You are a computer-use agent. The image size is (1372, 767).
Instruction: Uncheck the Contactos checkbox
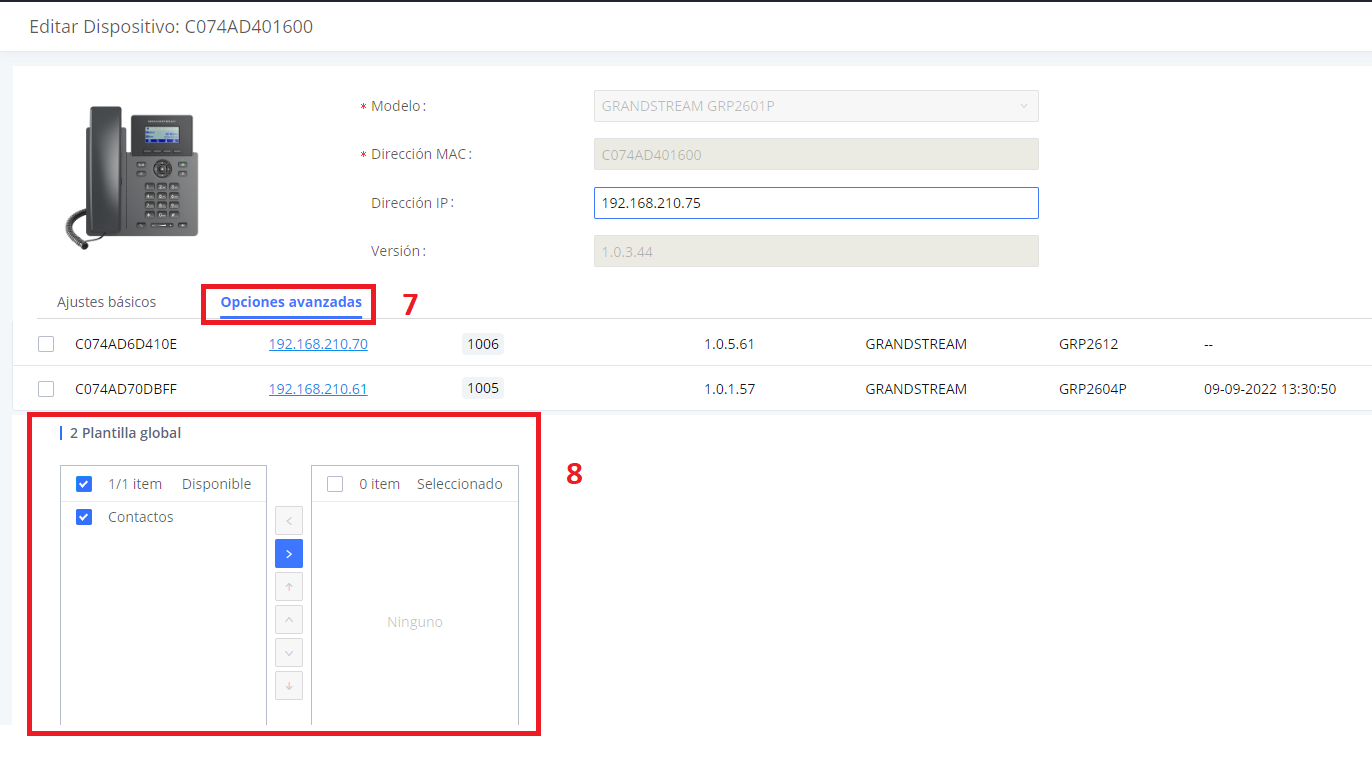tap(83, 516)
